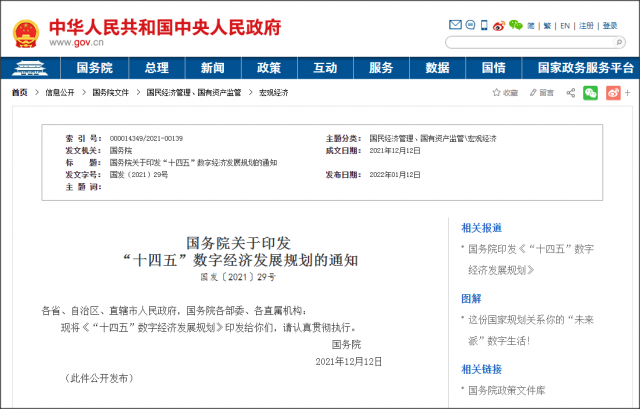Click the 成文日期 value 2021年12月12日
Viewport: 640px width, 409px height.
click(x=395, y=151)
